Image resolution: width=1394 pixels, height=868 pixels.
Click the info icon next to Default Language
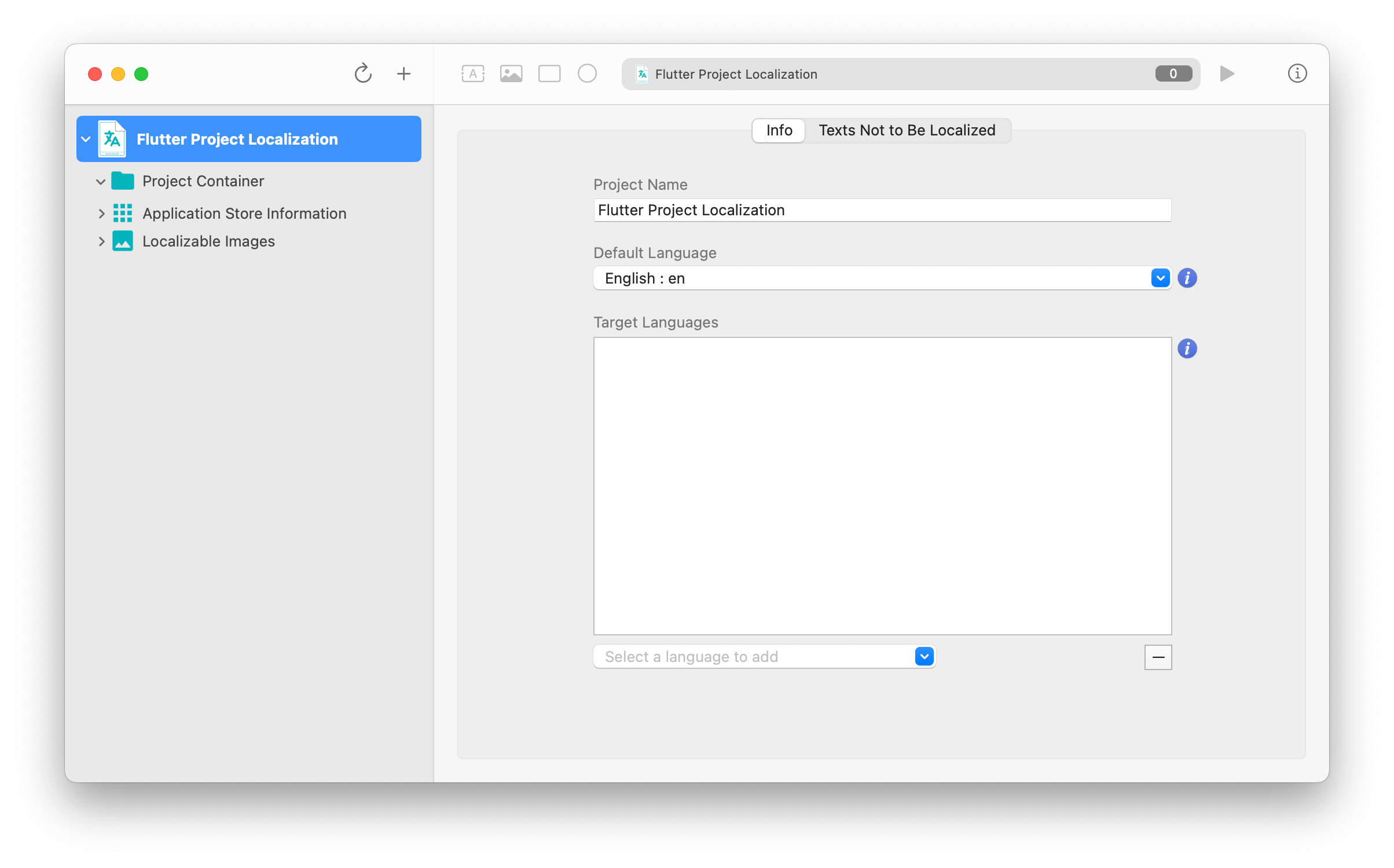pos(1187,278)
